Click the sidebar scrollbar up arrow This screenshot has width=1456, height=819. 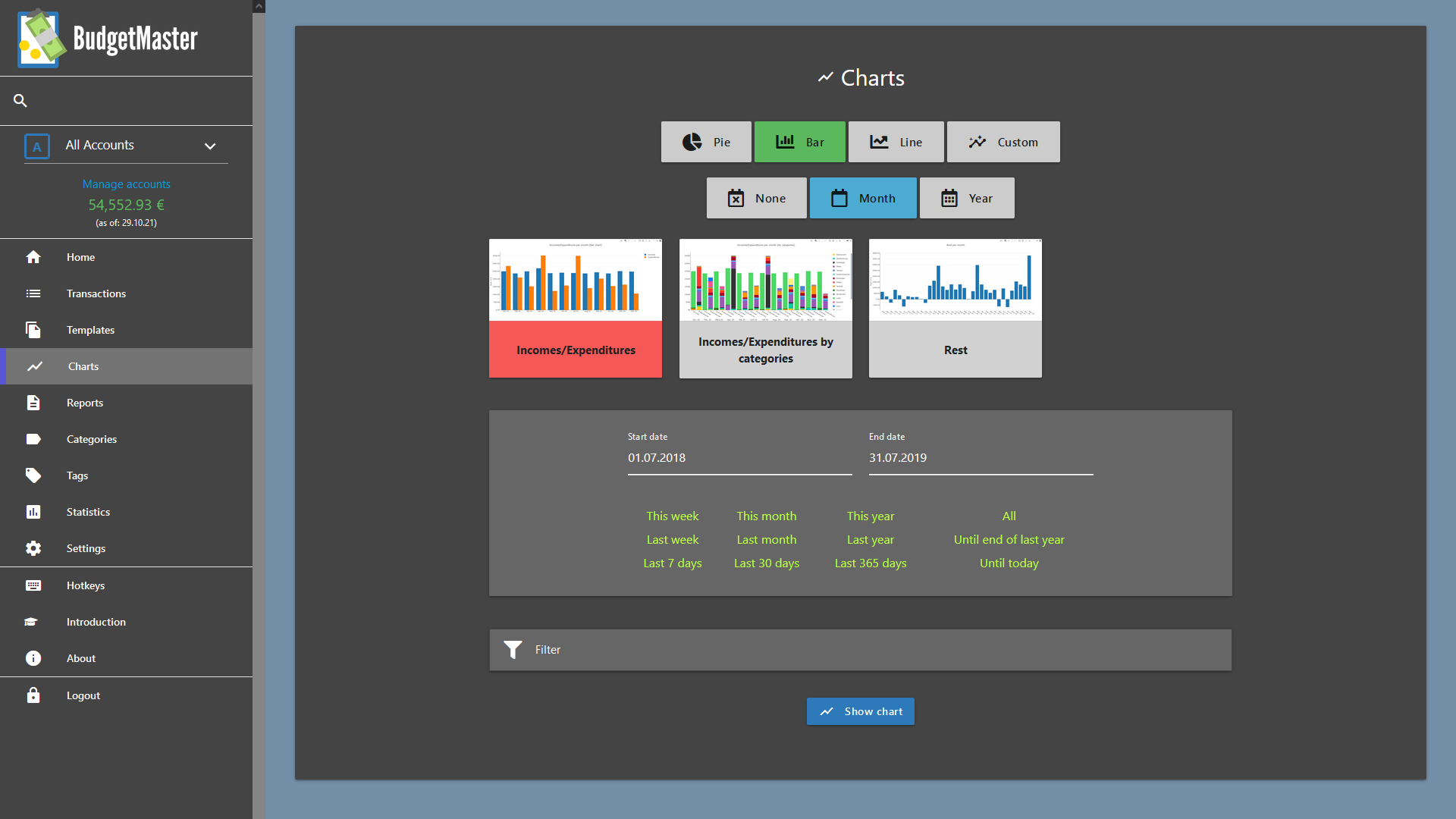tap(259, 6)
